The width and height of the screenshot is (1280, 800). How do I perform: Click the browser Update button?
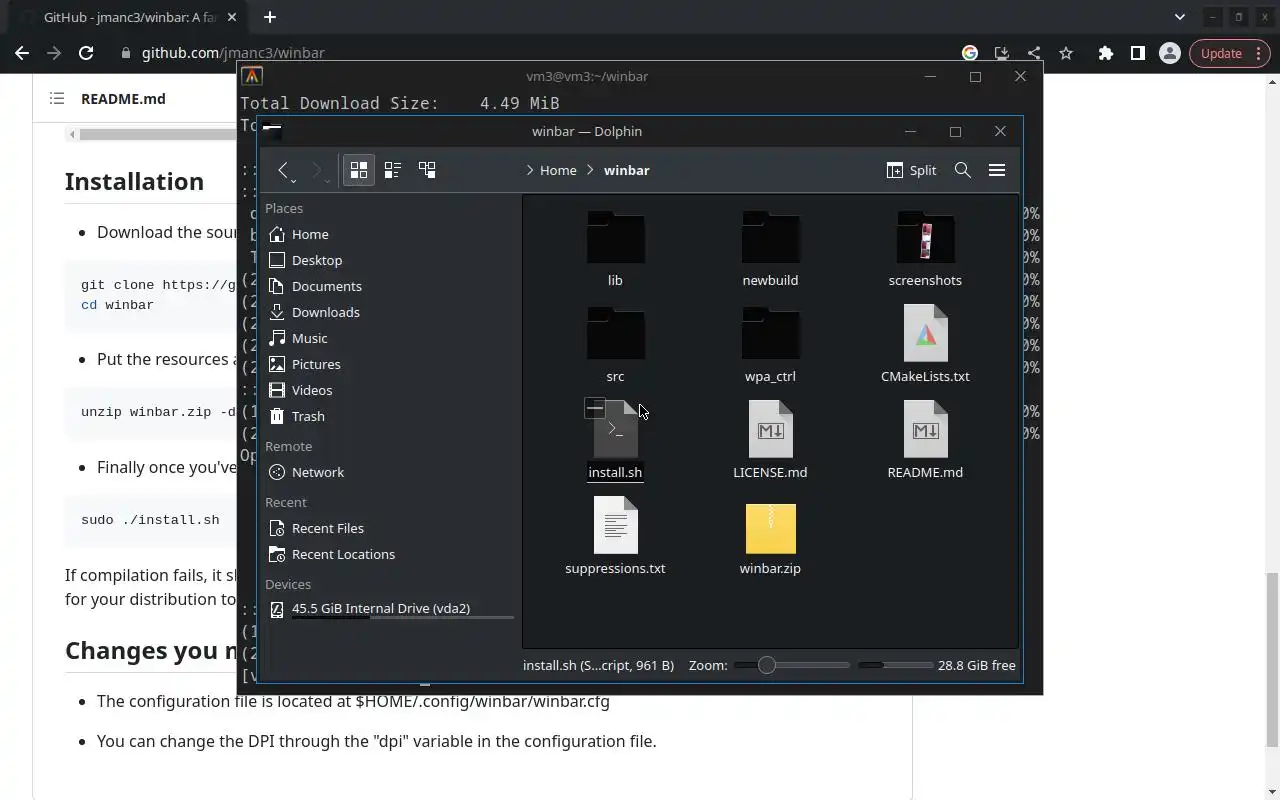pyautogui.click(x=1230, y=53)
